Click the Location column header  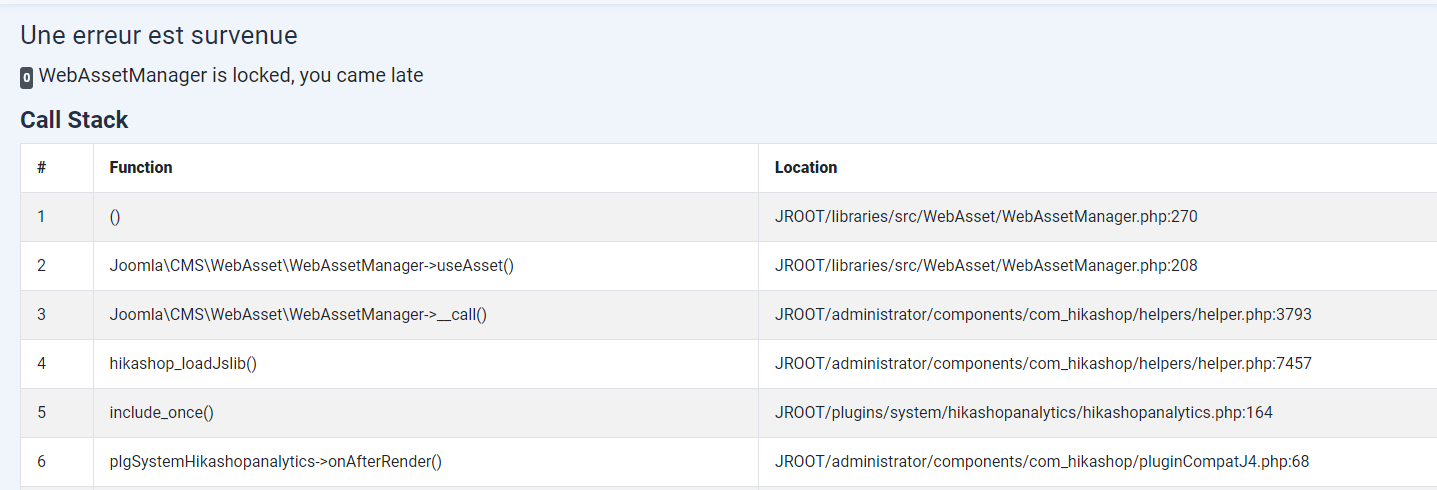[x=806, y=168]
